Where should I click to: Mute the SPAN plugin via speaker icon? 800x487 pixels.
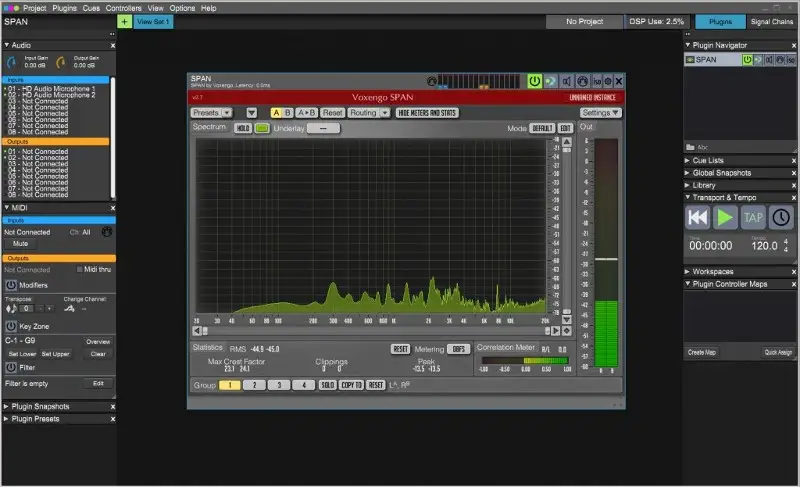pos(567,81)
